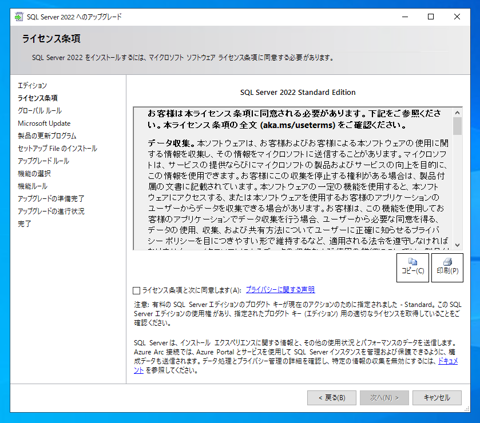Viewport: 480px width, 423px height.
Task: Cancel setup with キャンセル button
Action: click(x=437, y=398)
